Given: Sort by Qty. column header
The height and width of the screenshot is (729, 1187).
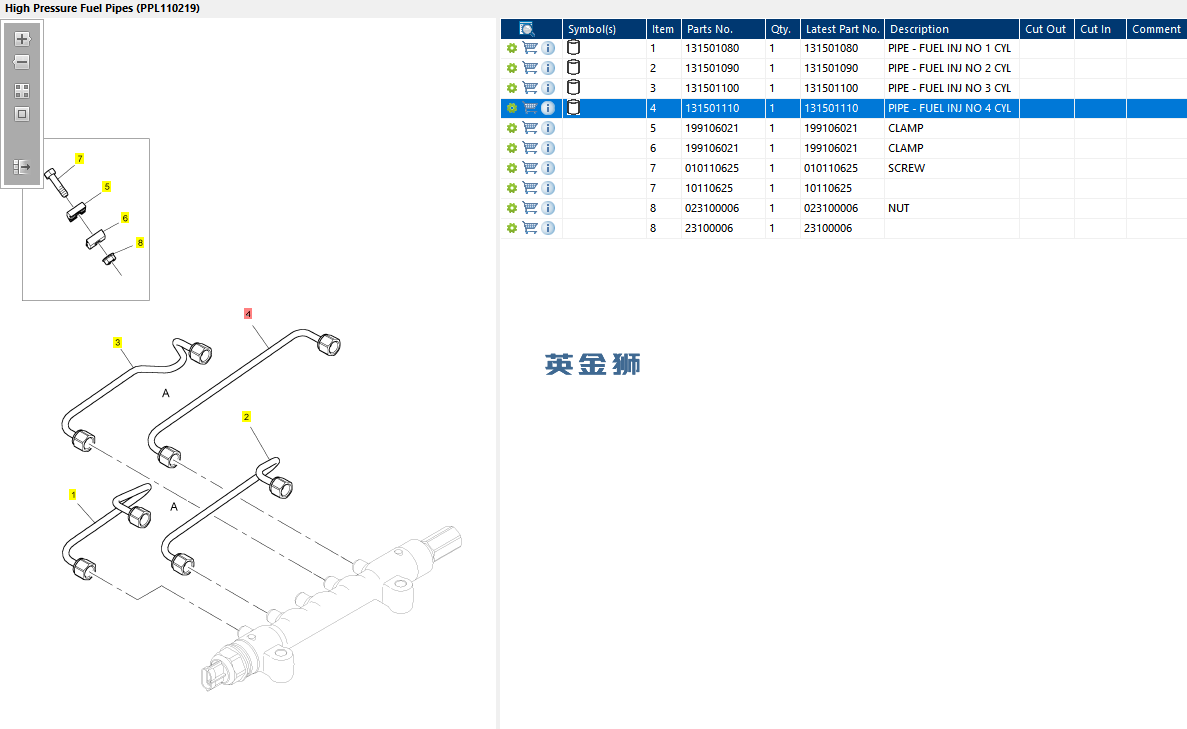Looking at the screenshot, I should click(x=782, y=29).
